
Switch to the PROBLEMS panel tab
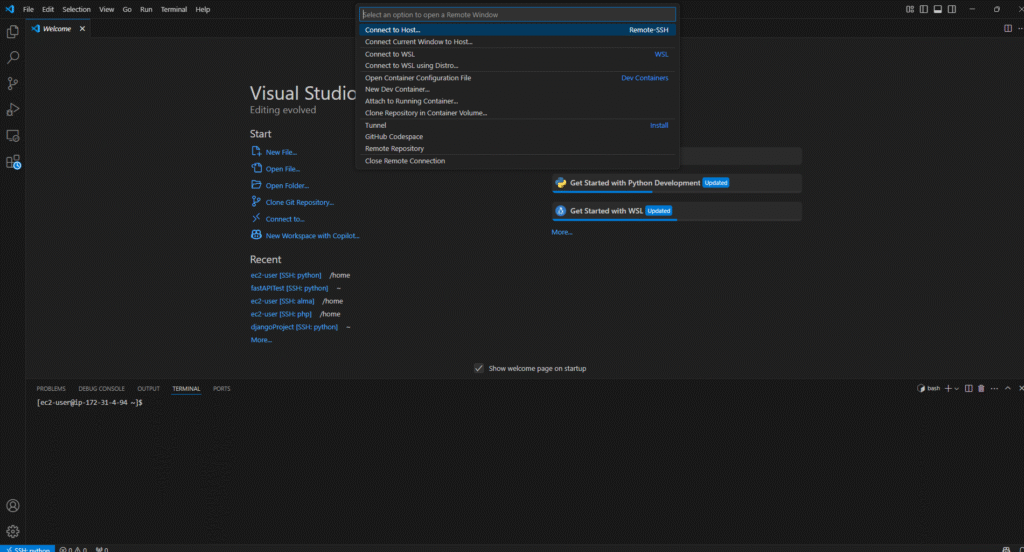[x=51, y=388]
